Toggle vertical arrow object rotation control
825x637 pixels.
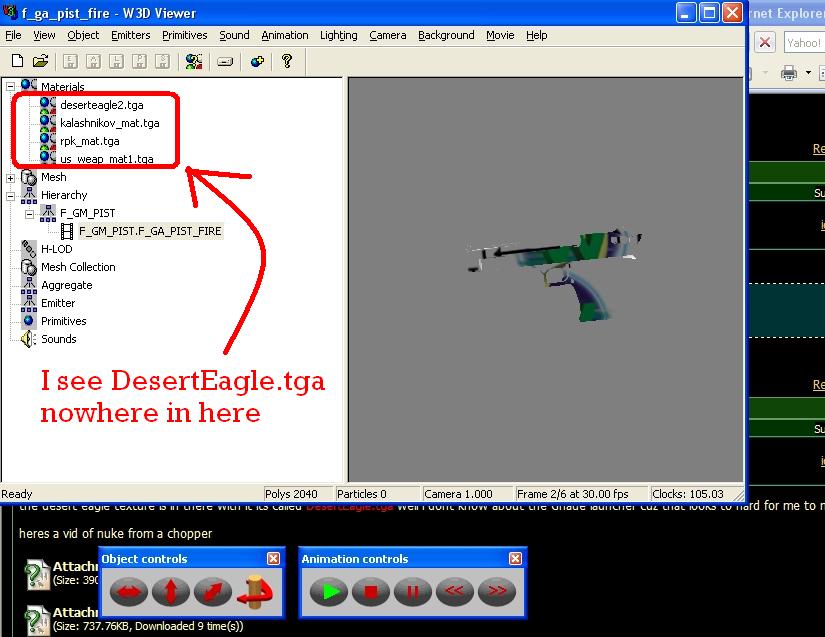(x=171, y=591)
